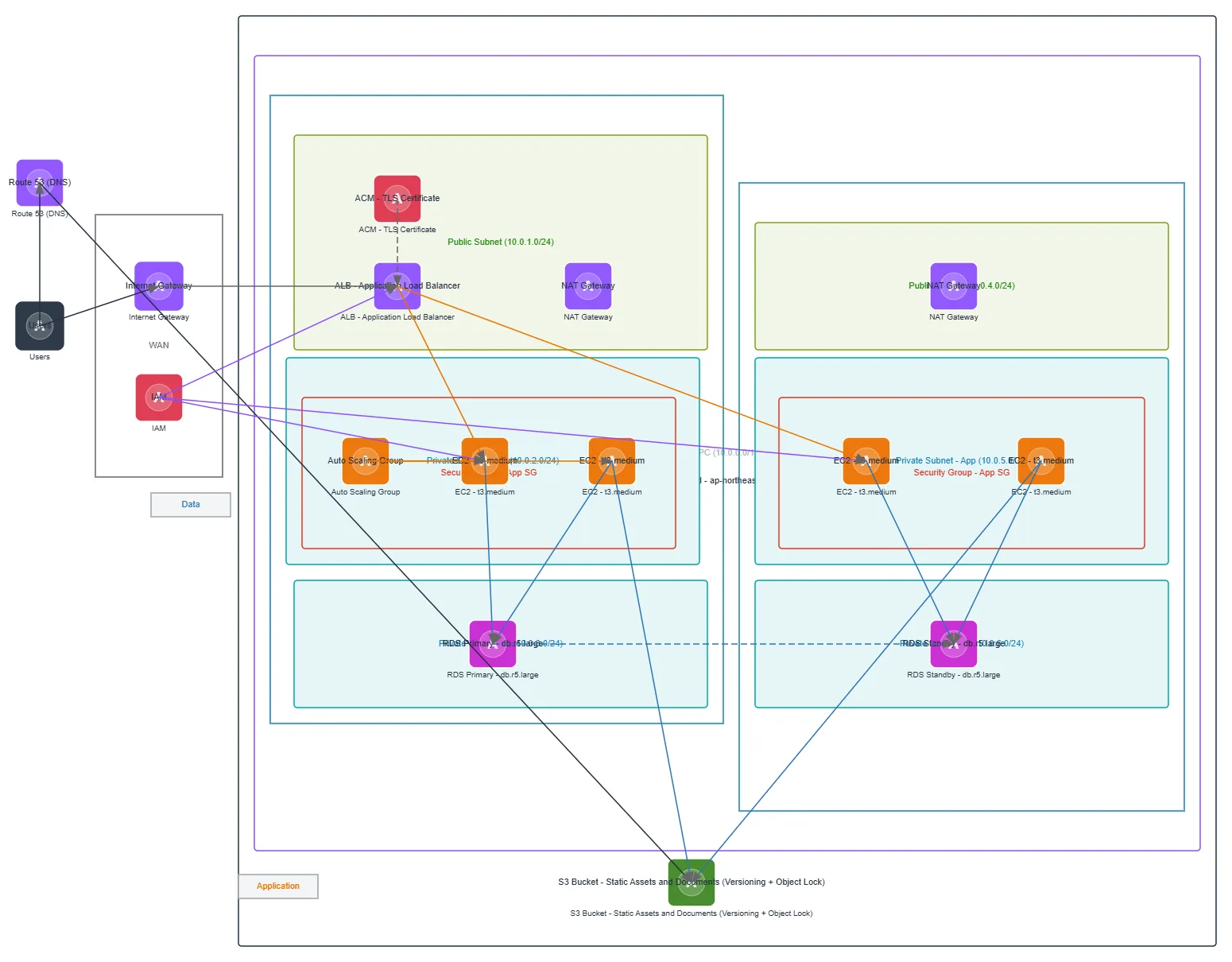Select the EC2 instance next to Auto Scaling Group
Viewport: 1232px width, 962px height.
(485, 461)
